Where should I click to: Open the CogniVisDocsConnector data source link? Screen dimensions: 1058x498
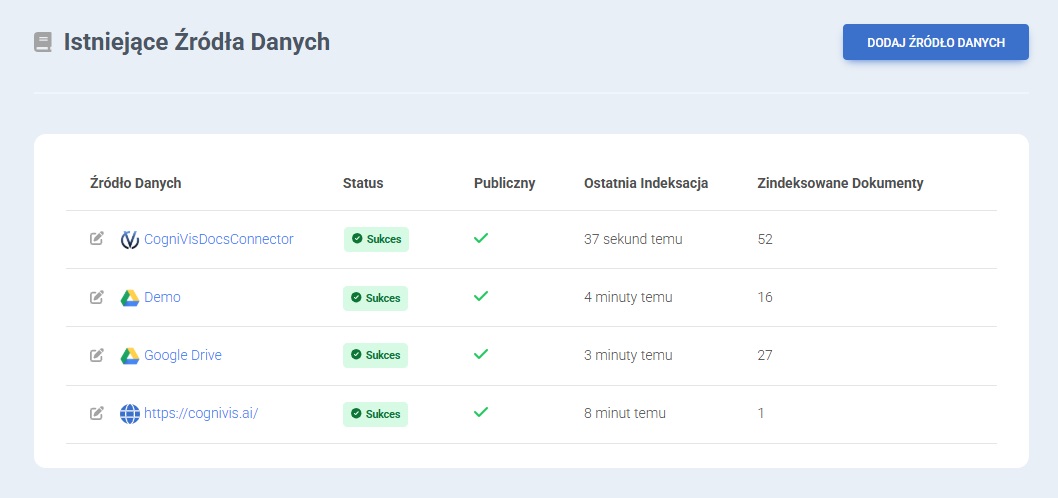[x=218, y=239]
